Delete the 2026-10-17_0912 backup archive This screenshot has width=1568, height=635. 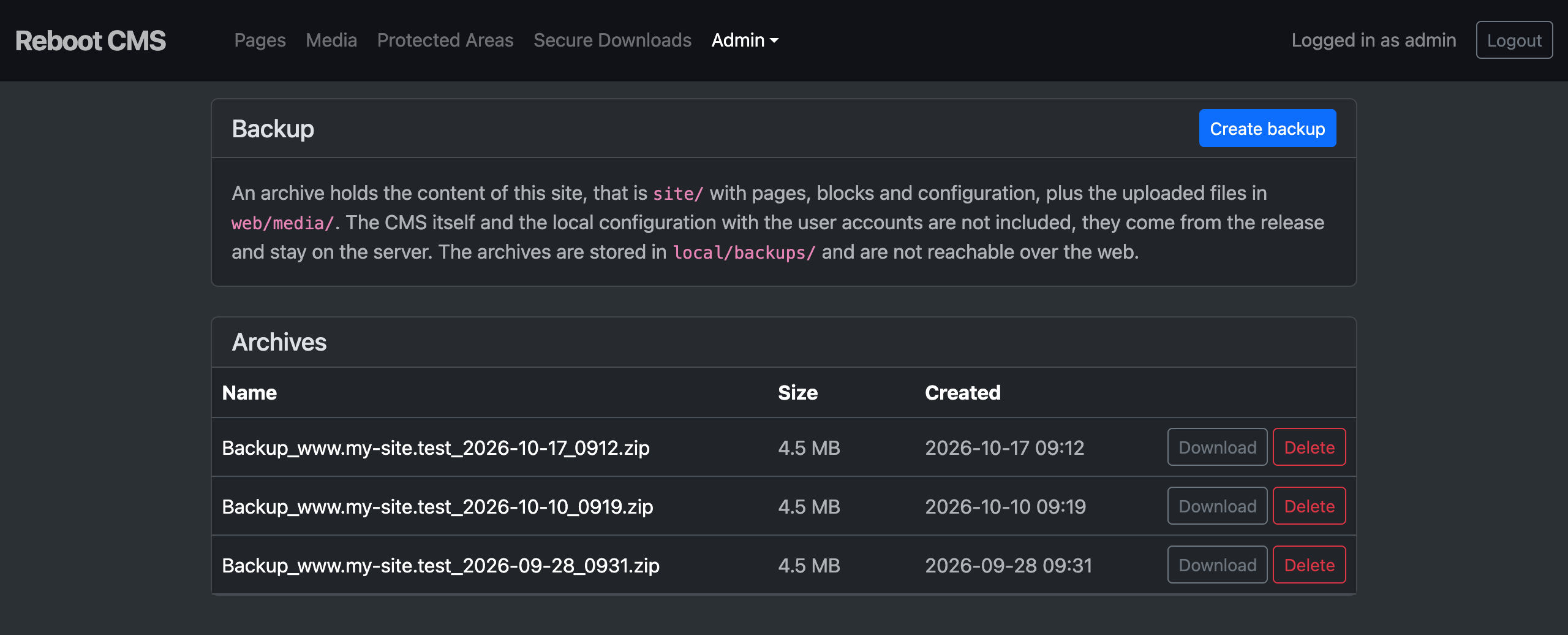(x=1309, y=447)
